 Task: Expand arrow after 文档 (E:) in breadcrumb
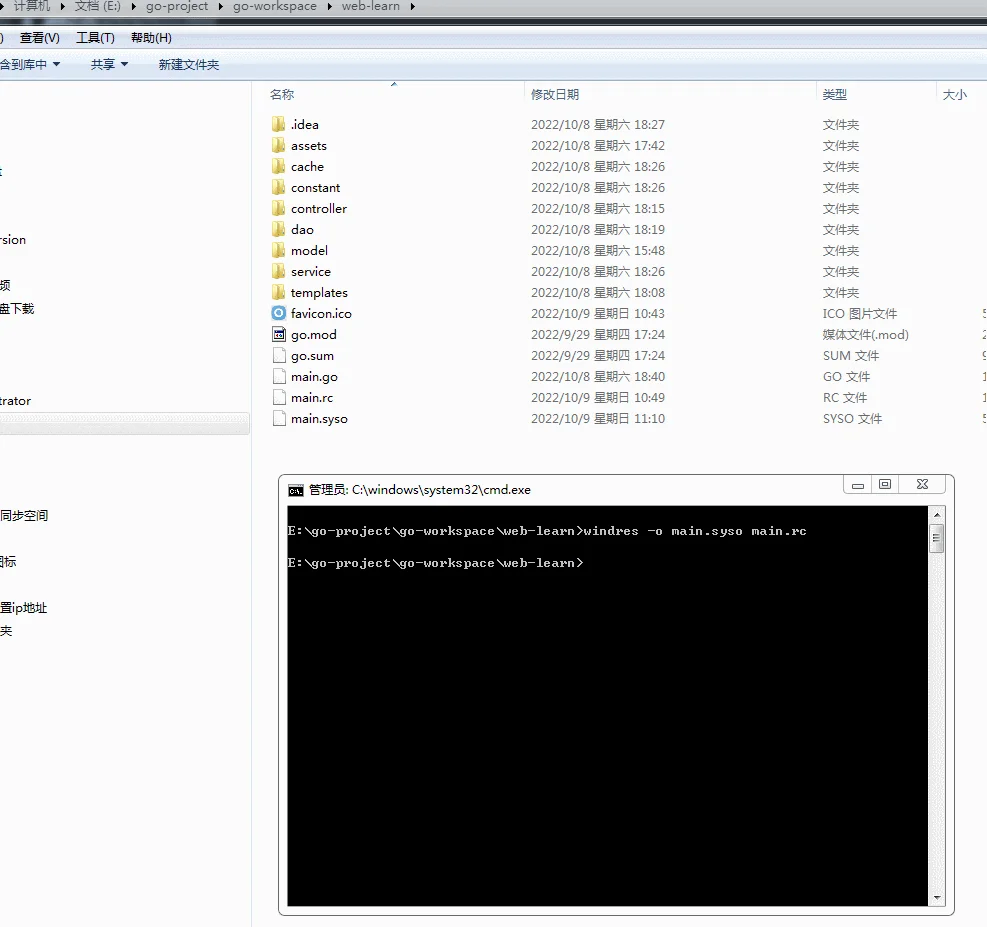(133, 6)
